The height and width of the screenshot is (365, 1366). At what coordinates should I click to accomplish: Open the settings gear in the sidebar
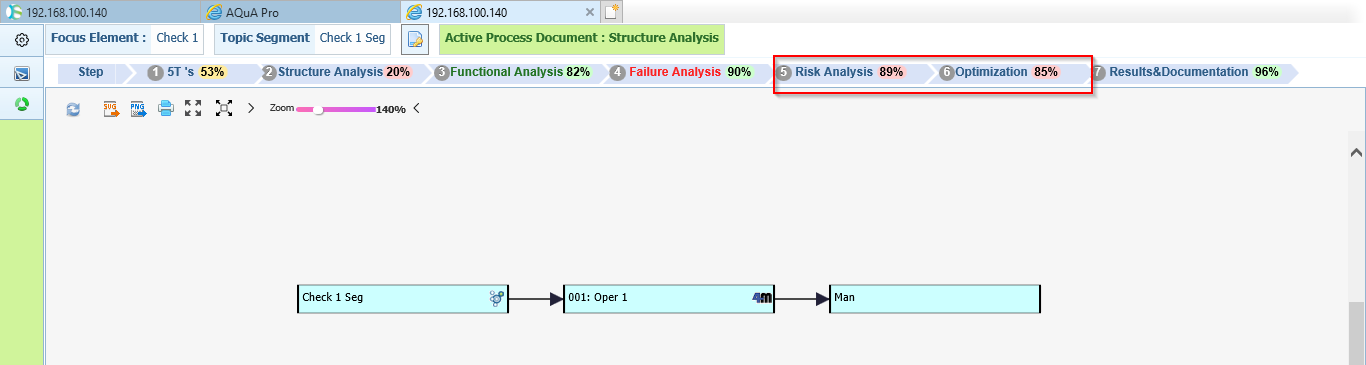tap(21, 41)
